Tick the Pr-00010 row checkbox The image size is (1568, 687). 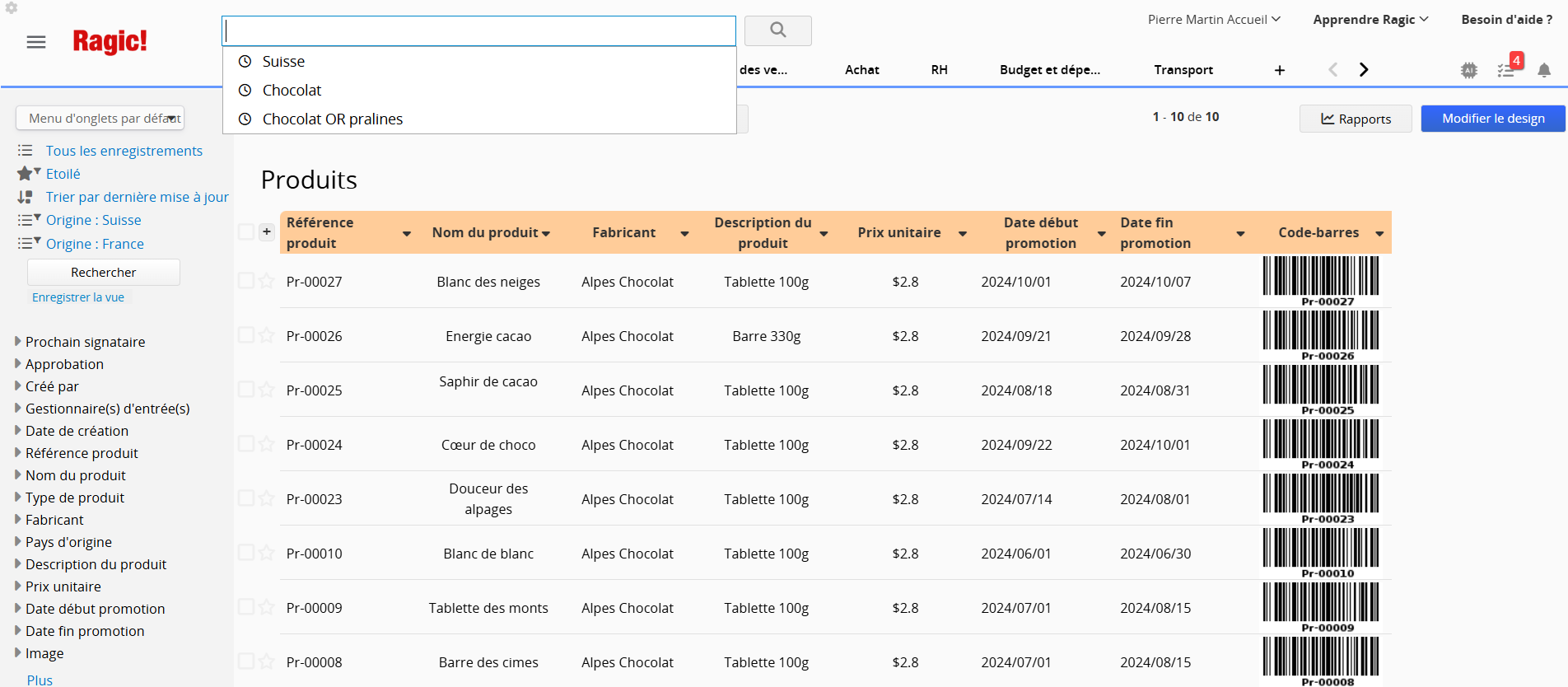(245, 553)
